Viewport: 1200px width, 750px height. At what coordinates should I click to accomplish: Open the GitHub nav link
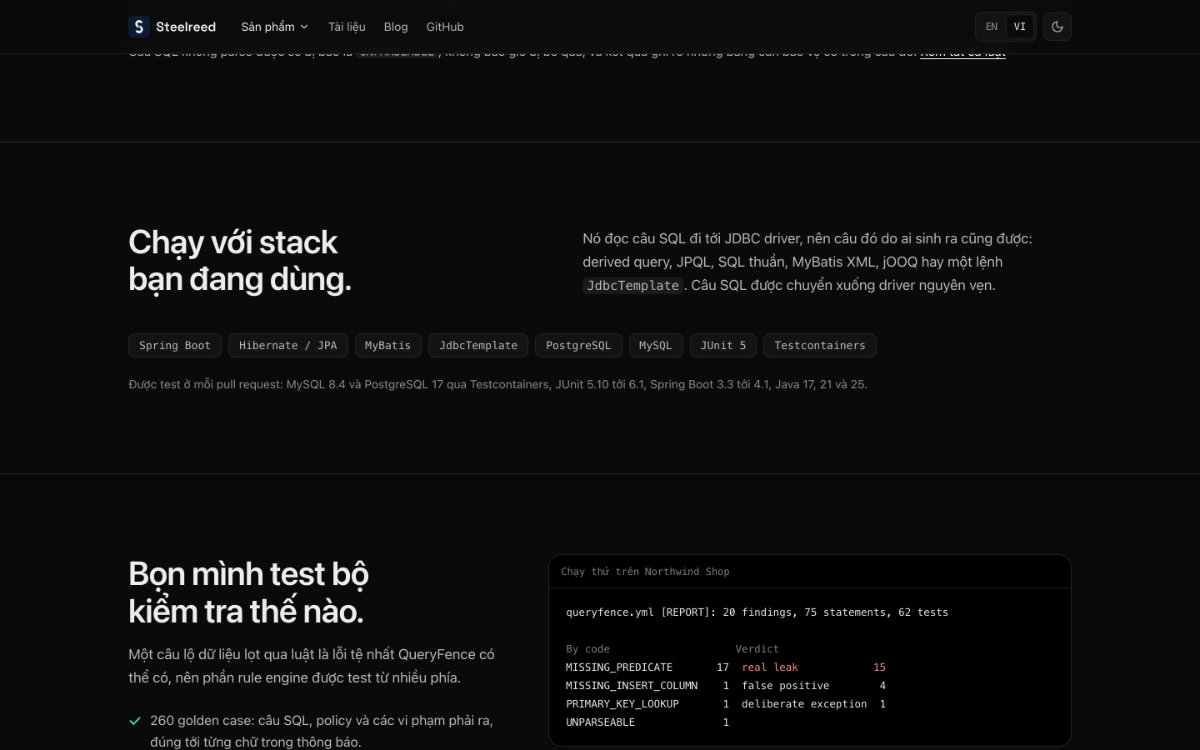coord(445,27)
